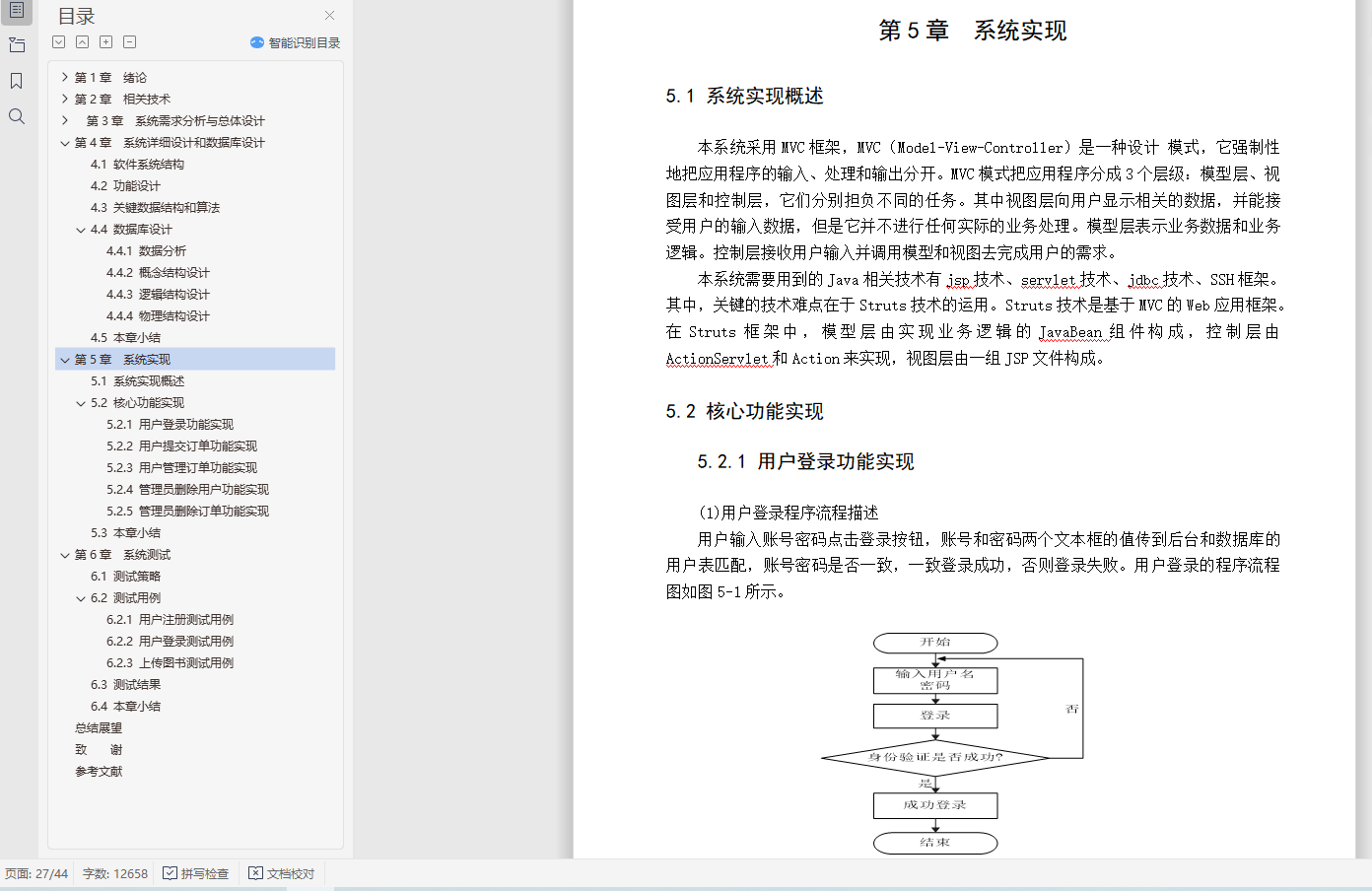The width and height of the screenshot is (1372, 891).
Task: Select 4.4 数据库设计 outline entry
Action: tap(131, 229)
